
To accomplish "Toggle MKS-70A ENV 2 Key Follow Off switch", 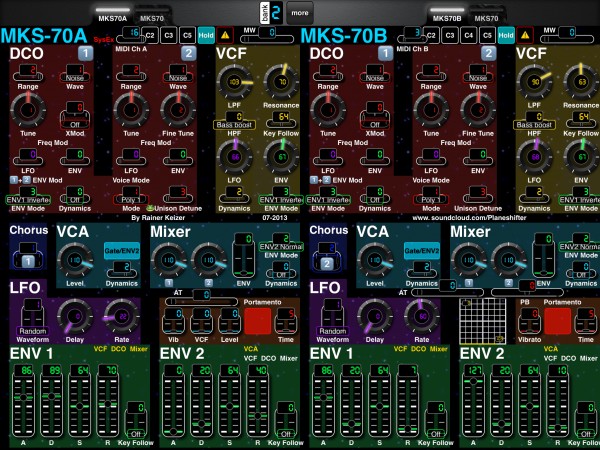I will click(x=286, y=420).
